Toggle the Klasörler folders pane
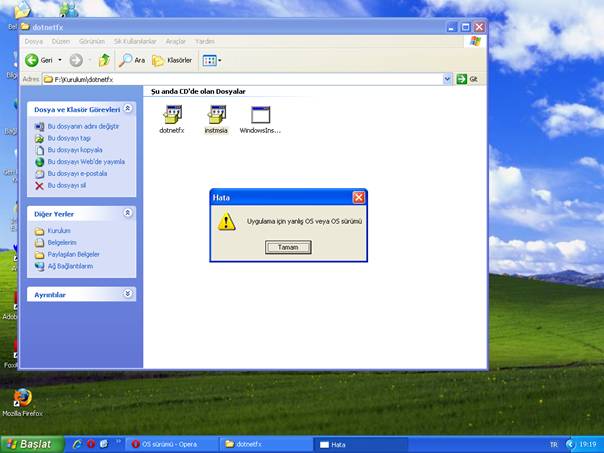Screen dimensions: 604x453 pos(172,60)
